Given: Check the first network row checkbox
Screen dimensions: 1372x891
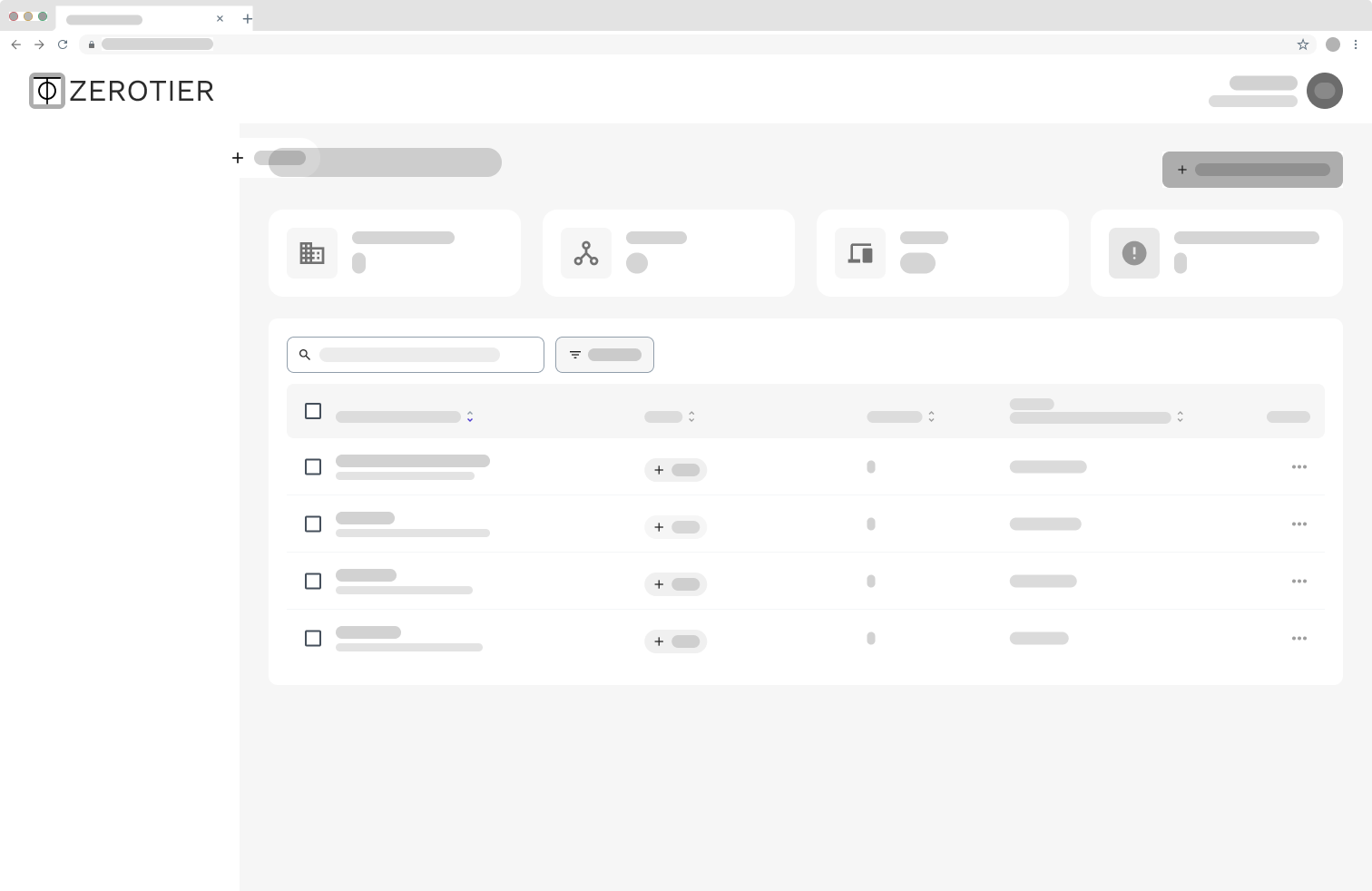Looking at the screenshot, I should point(313,466).
